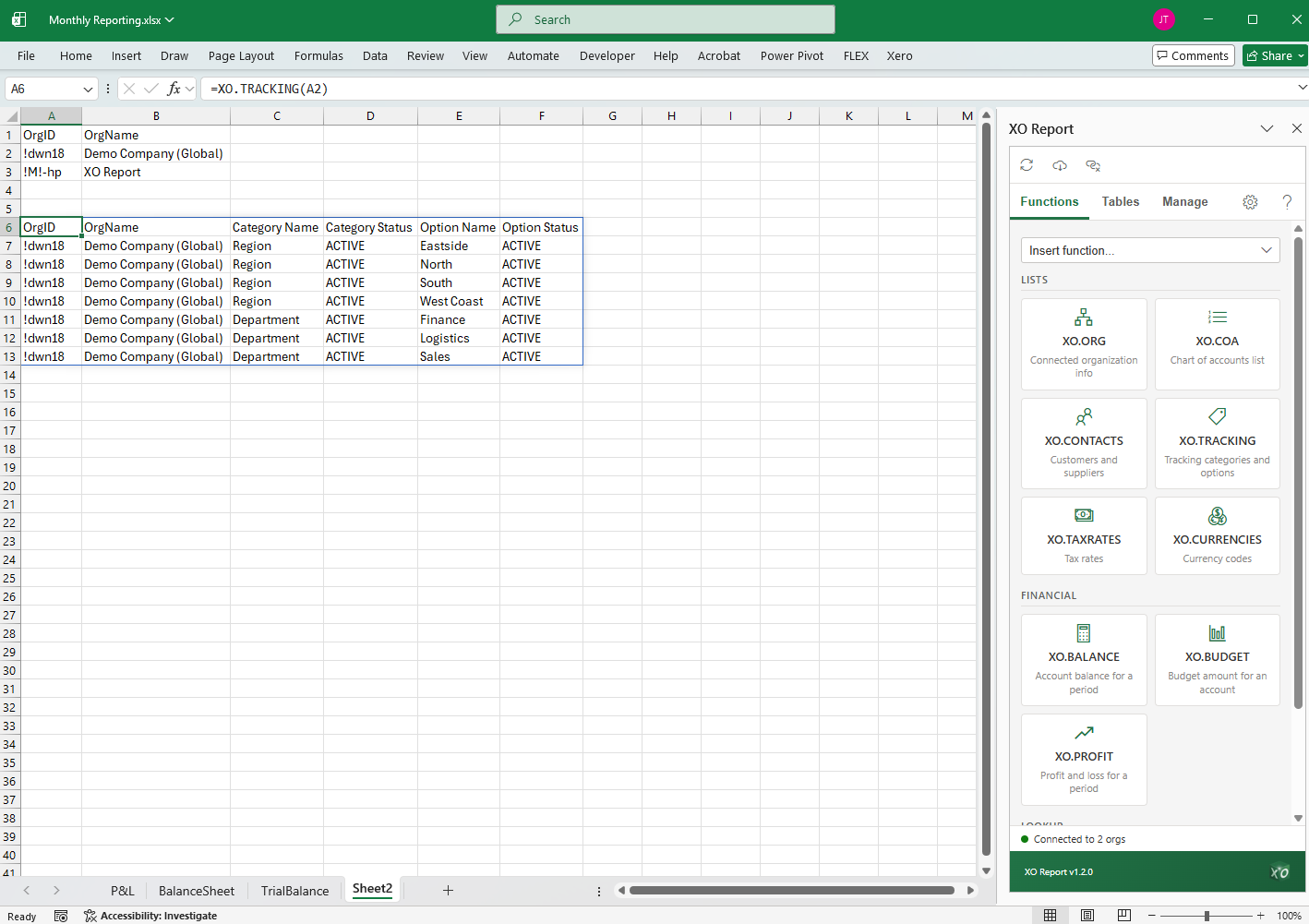Add a new sheet with plus button

coord(448,890)
